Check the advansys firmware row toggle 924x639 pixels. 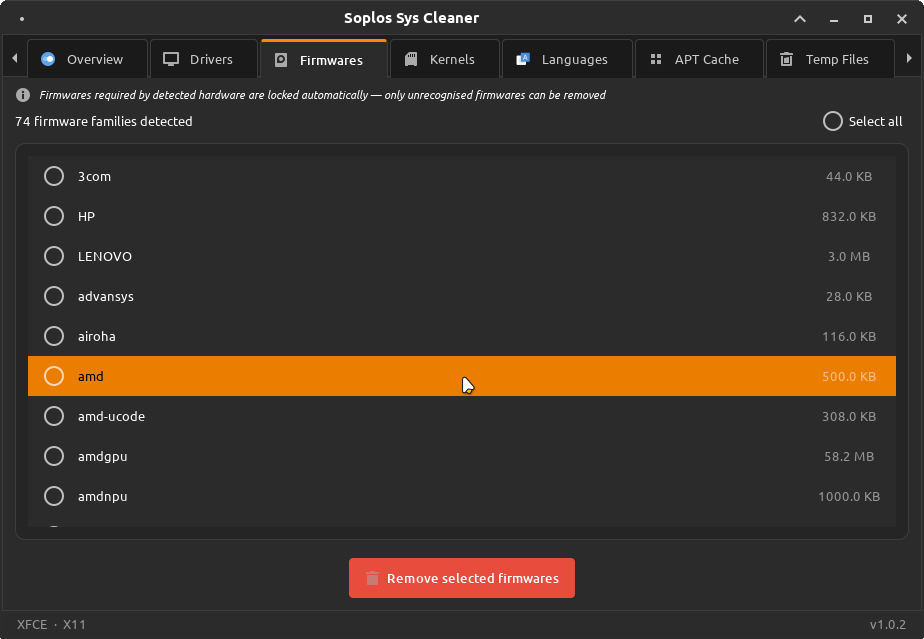coord(54,296)
